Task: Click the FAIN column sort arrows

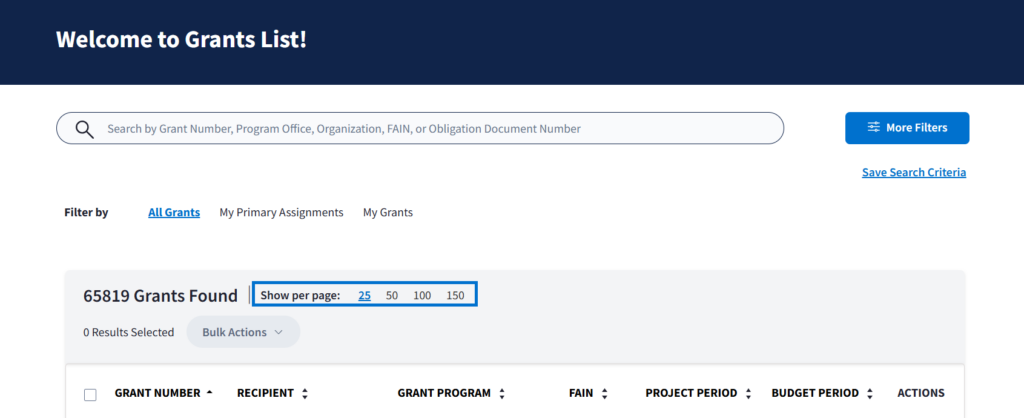Action: [605, 394]
